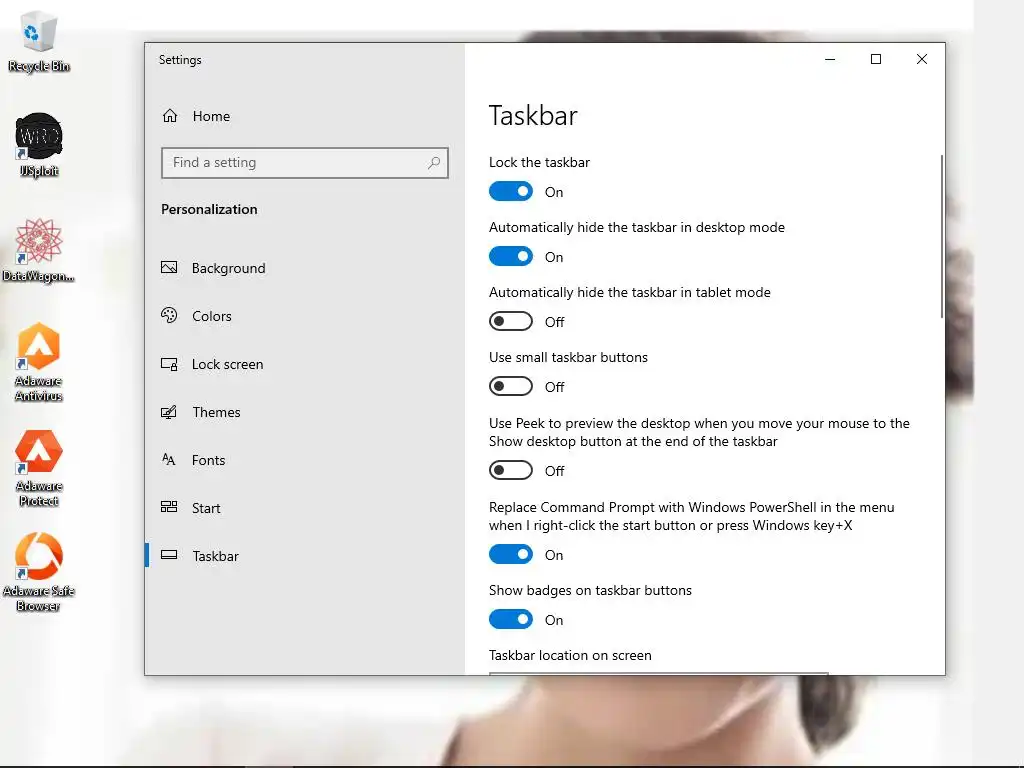The width and height of the screenshot is (1024, 768).
Task: Open the Colors settings page
Action: coord(212,316)
